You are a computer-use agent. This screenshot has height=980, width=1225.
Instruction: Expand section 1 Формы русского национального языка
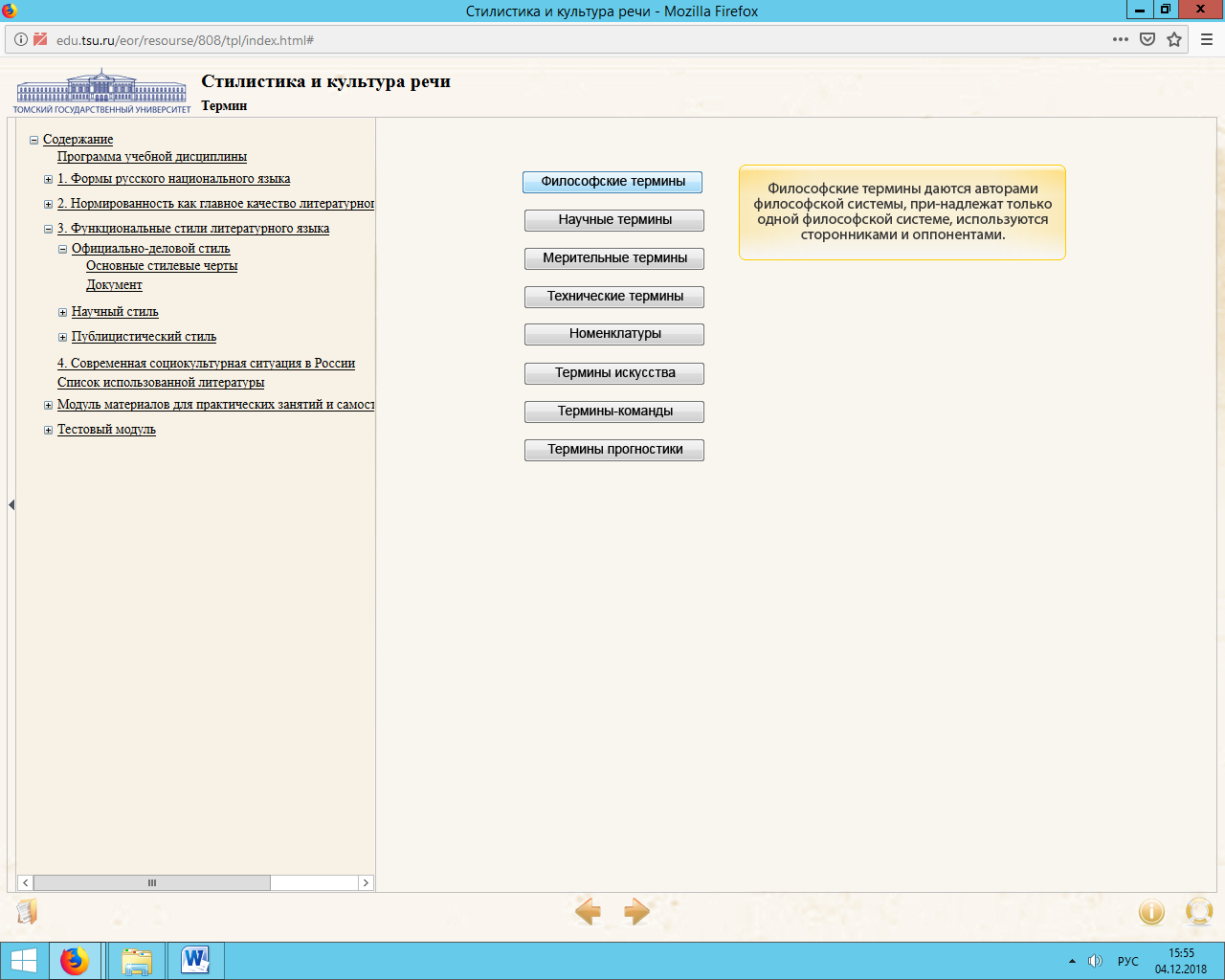pyautogui.click(x=48, y=179)
